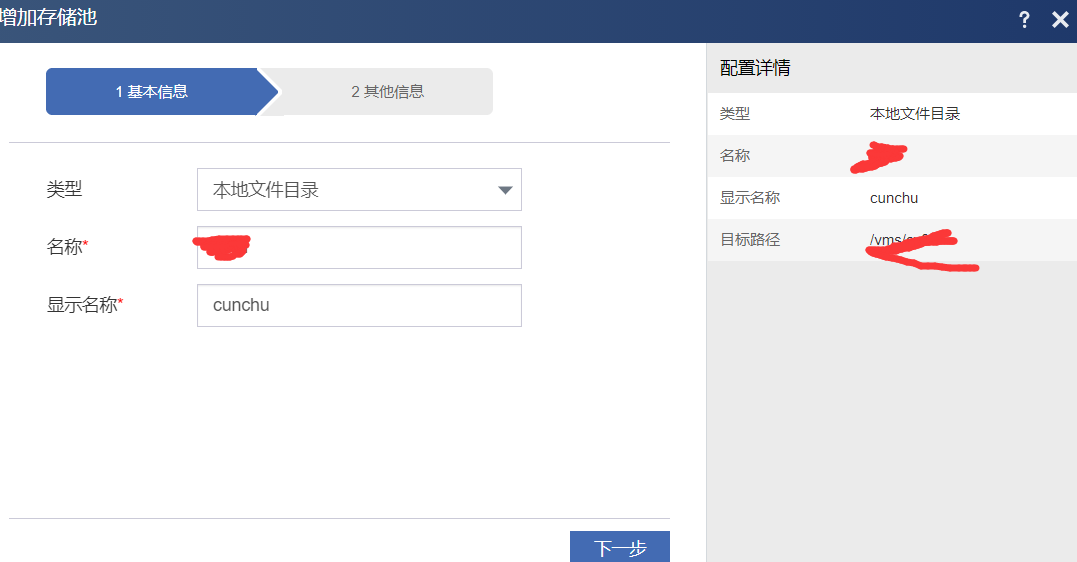Click the 显示名称 label in config details
This screenshot has height=562, width=1077.
point(749,198)
